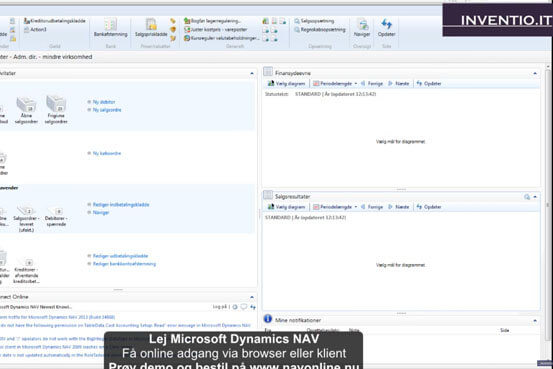Open Salgsopsætning setup
The image size is (553, 369).
(314, 21)
